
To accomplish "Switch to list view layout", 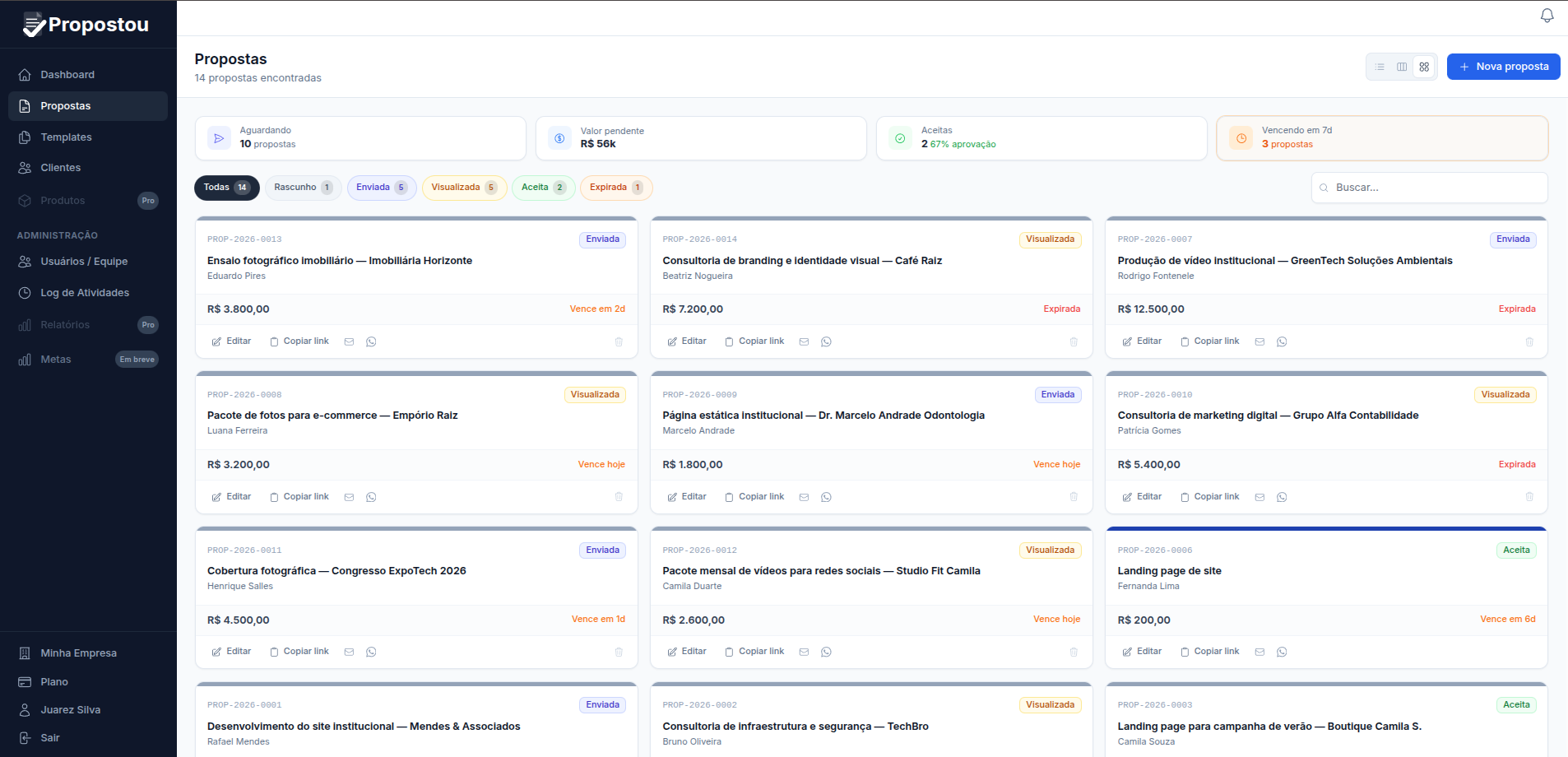I will (x=1380, y=67).
